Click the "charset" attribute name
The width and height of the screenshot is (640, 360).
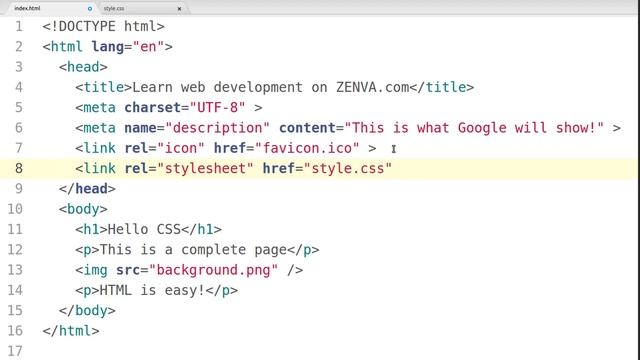tap(152, 108)
